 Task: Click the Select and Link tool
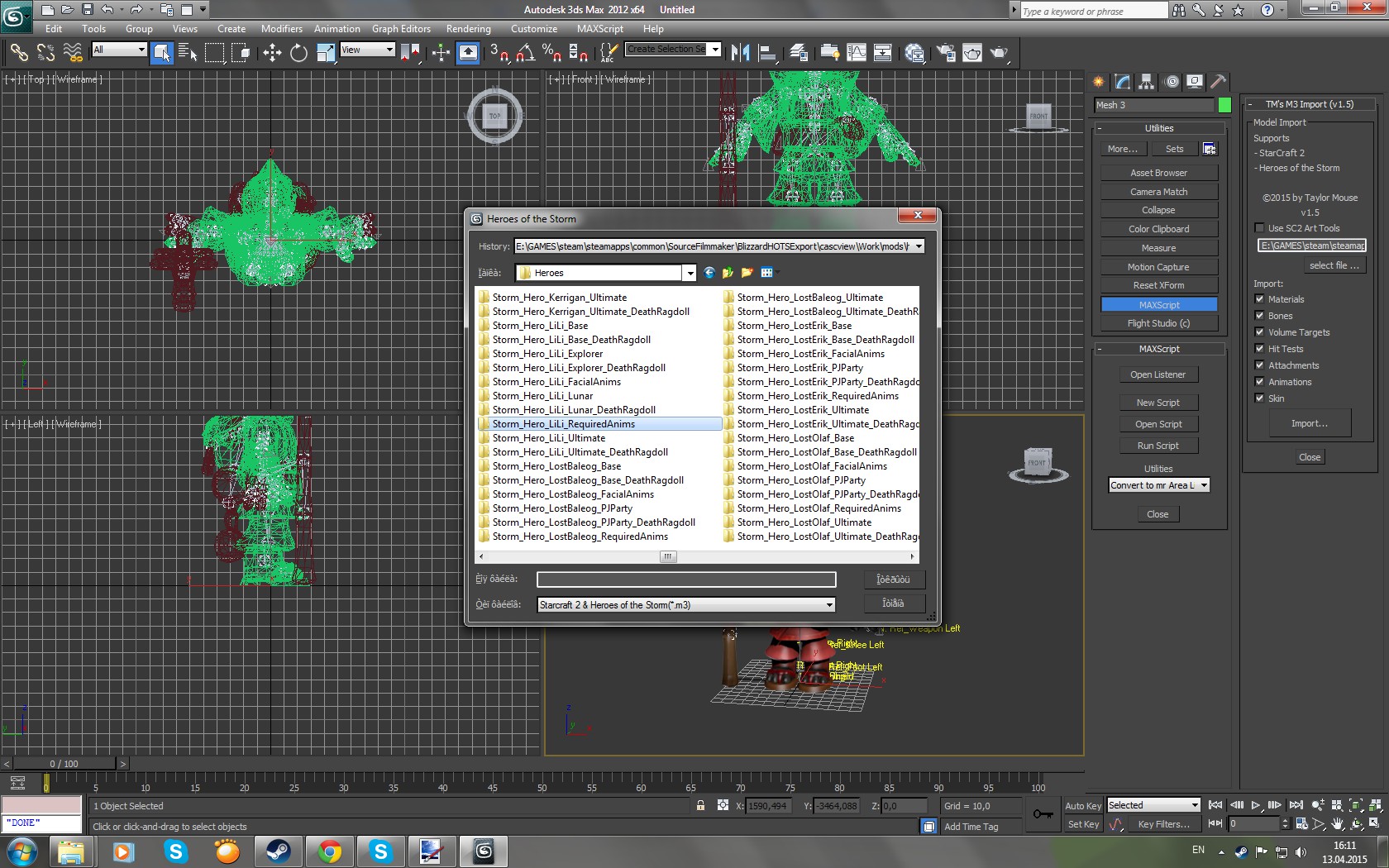(18, 54)
